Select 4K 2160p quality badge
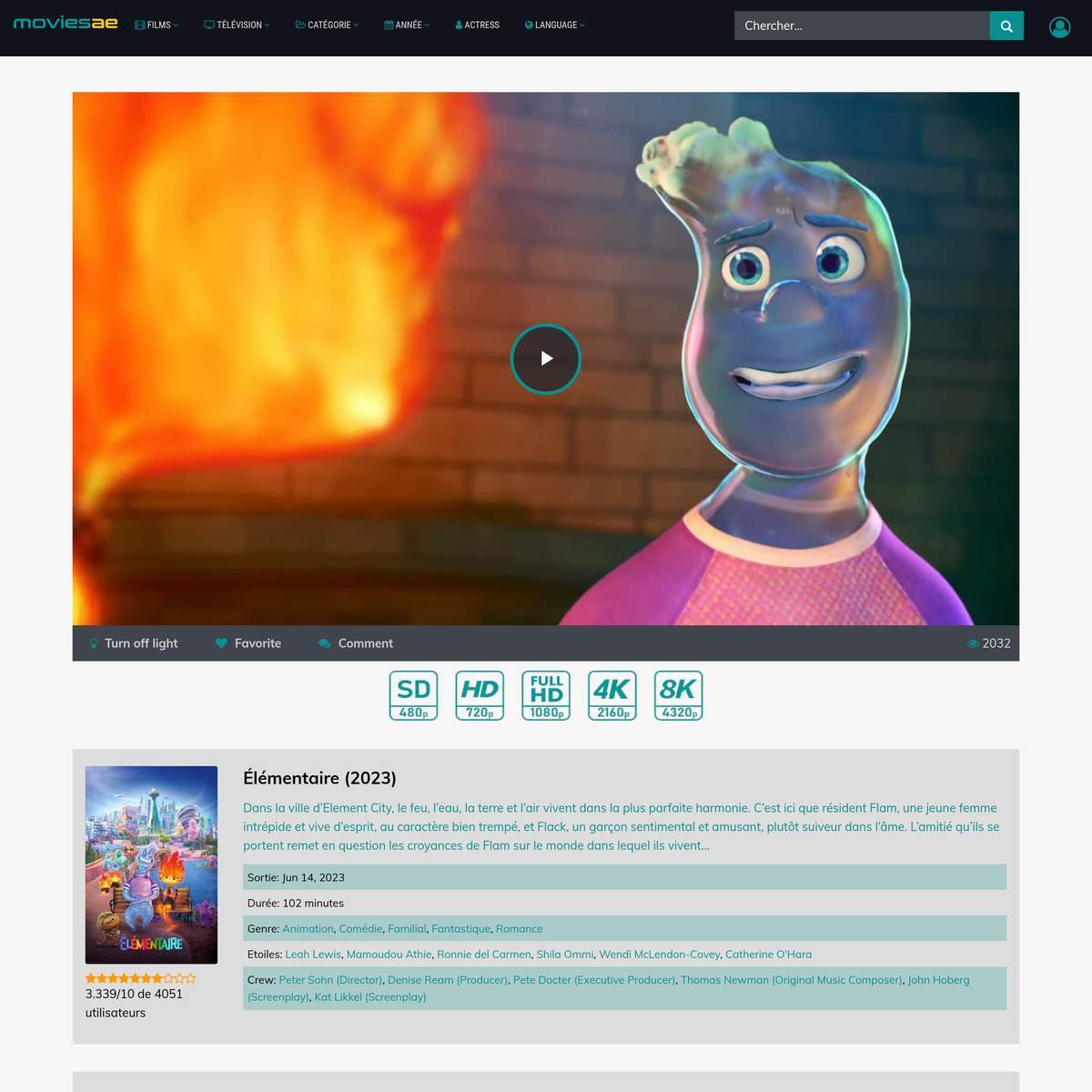Image resolution: width=1092 pixels, height=1092 pixels. point(612,695)
